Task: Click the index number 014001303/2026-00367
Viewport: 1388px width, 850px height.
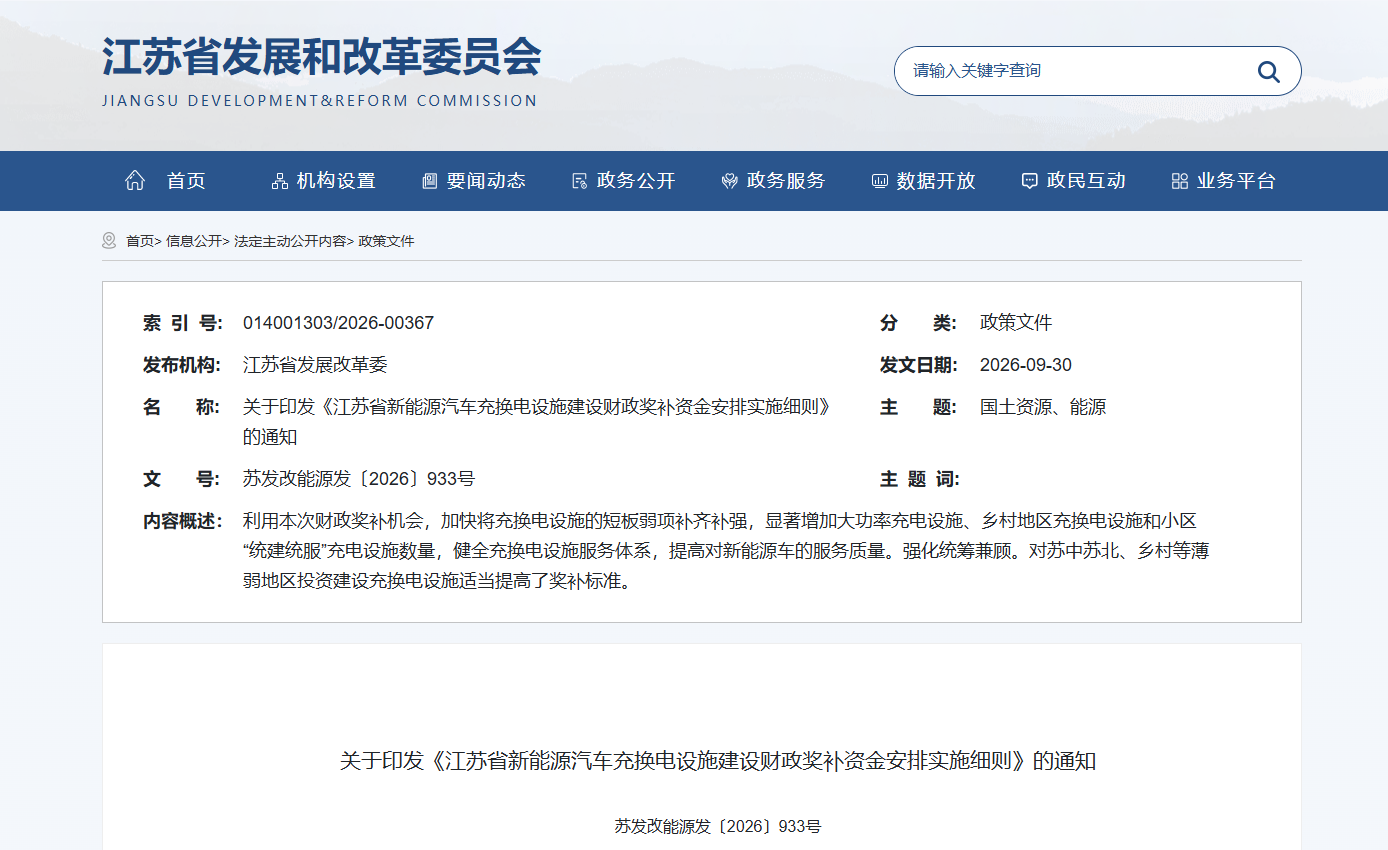Action: point(338,323)
